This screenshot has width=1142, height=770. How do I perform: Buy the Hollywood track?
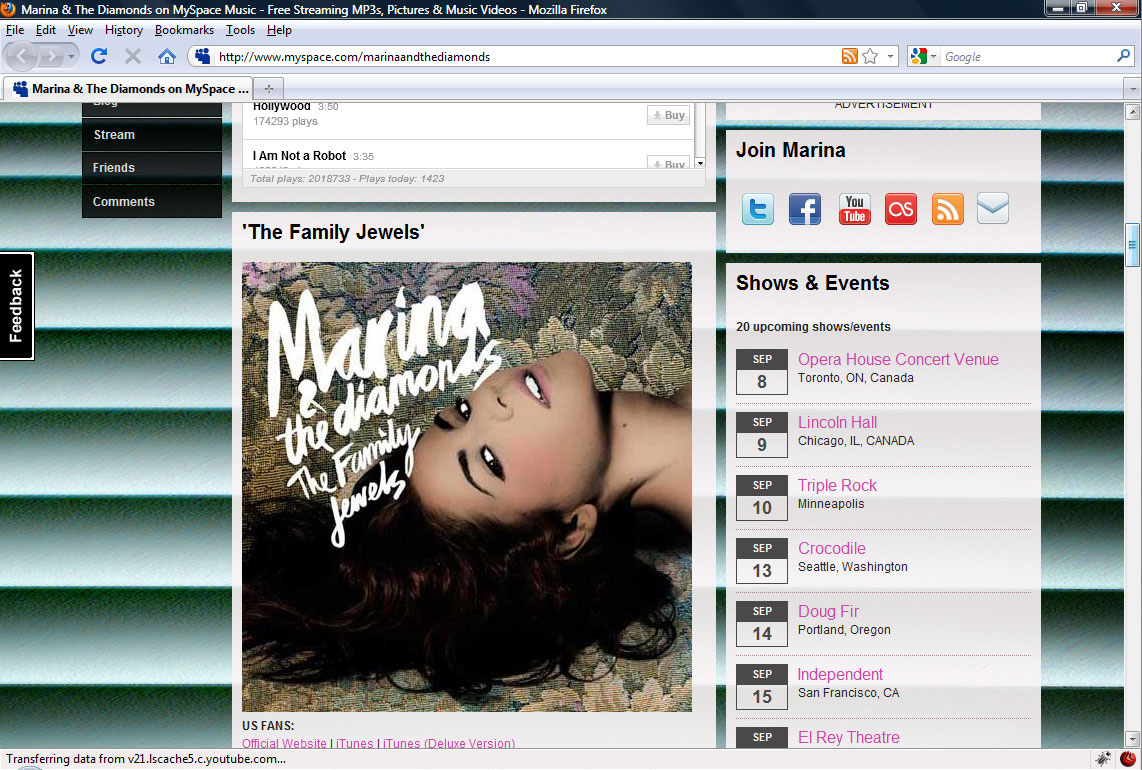(669, 115)
